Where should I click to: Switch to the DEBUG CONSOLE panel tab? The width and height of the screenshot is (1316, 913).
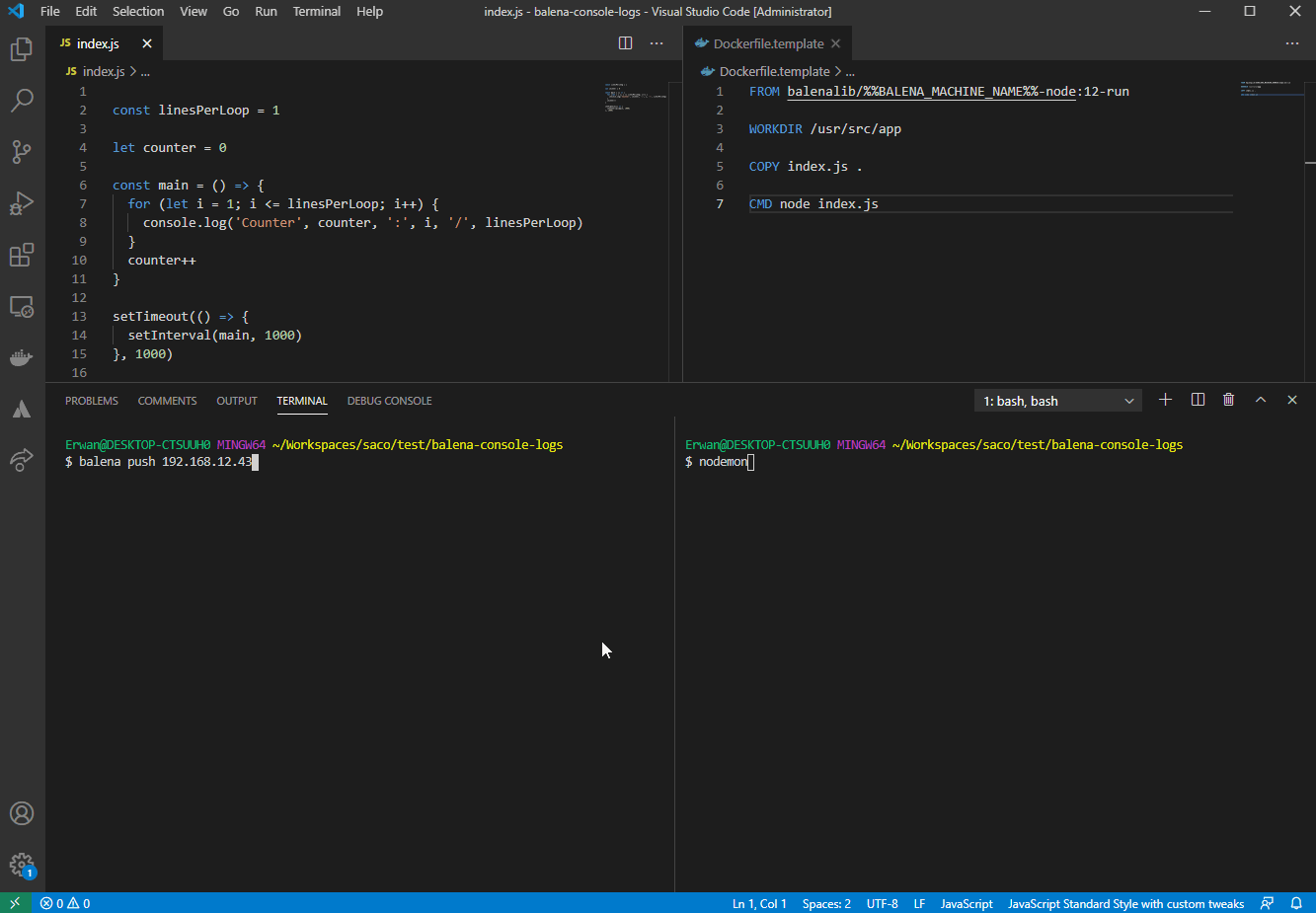click(390, 401)
